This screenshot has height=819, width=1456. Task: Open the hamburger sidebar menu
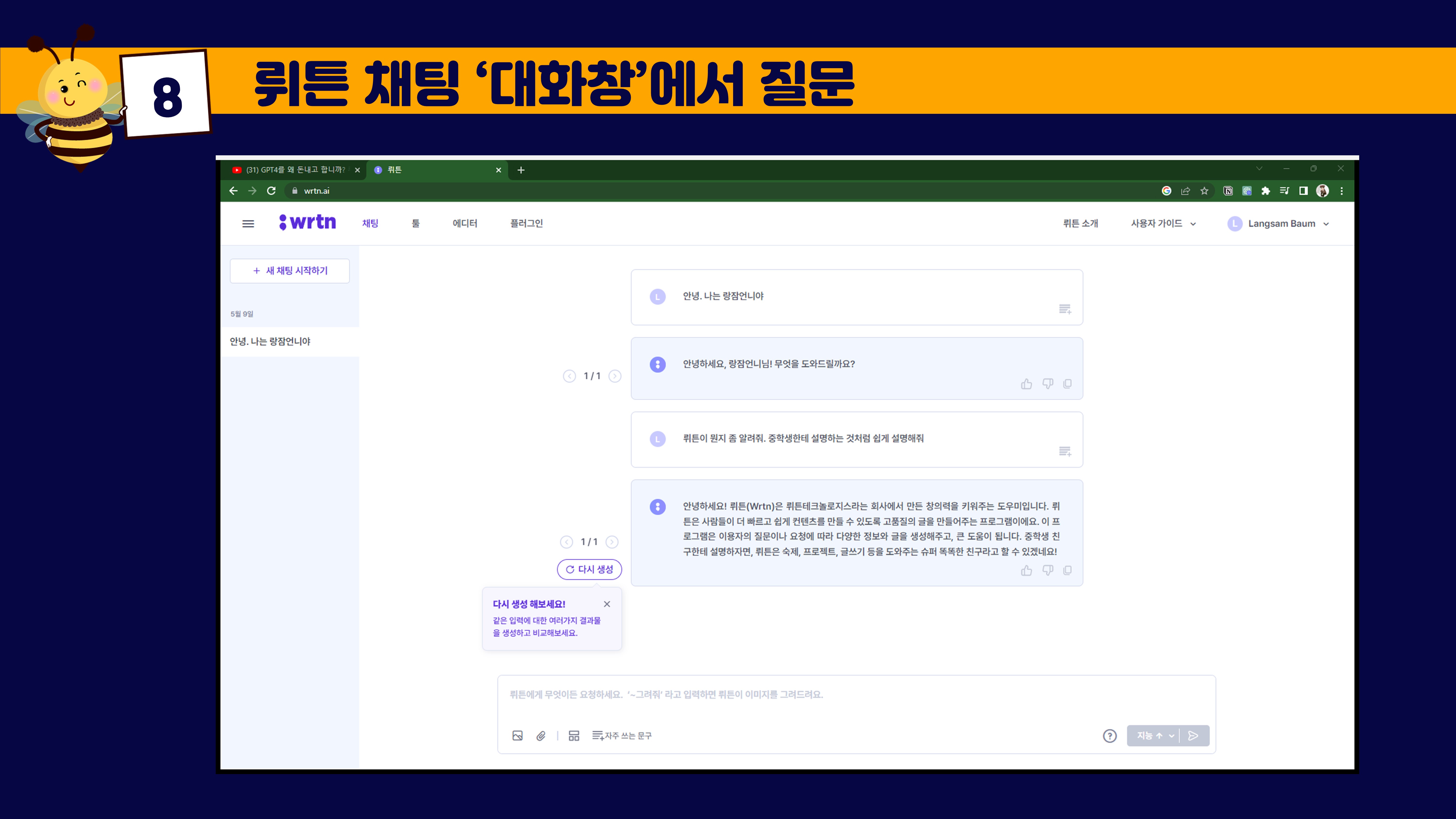tap(248, 224)
